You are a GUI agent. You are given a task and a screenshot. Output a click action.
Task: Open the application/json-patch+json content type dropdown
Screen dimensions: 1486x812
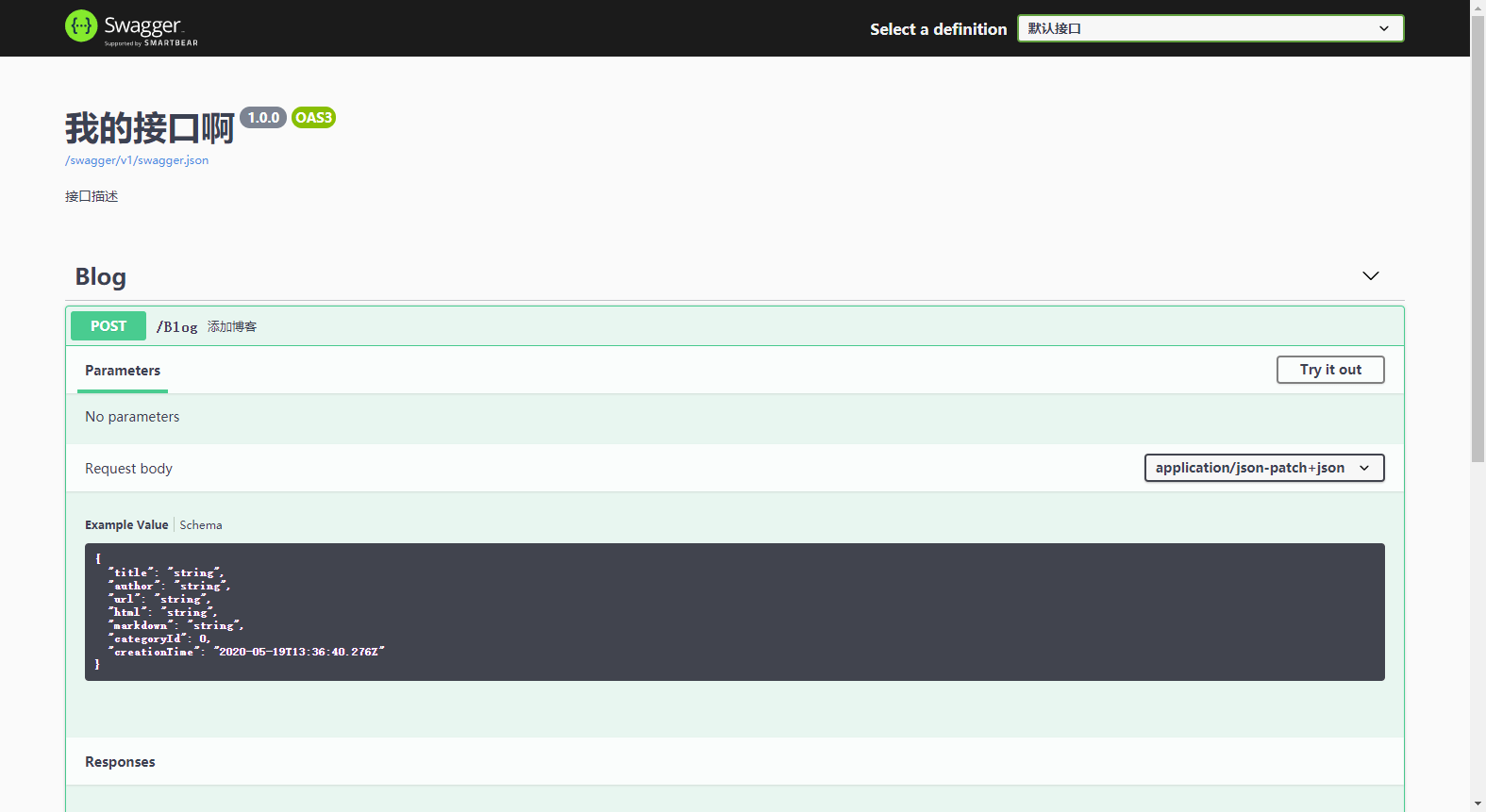click(x=1263, y=468)
